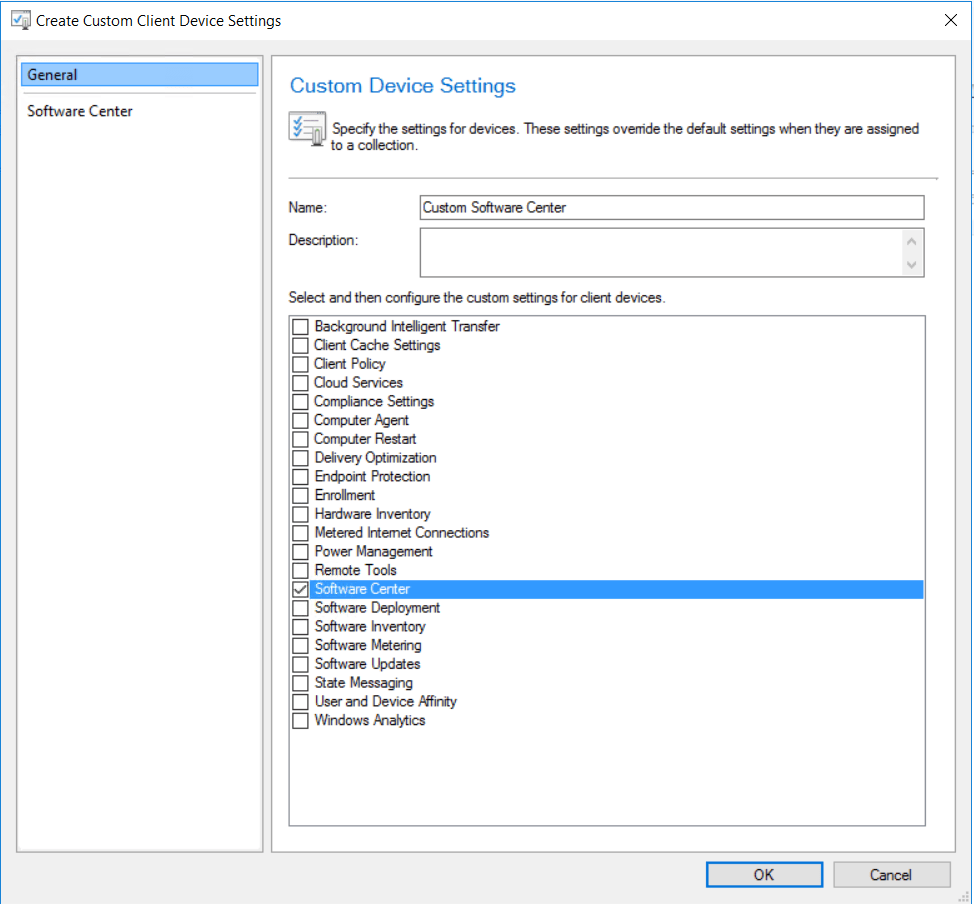
Task: Click the dialog title bar icon
Action: (x=19, y=20)
